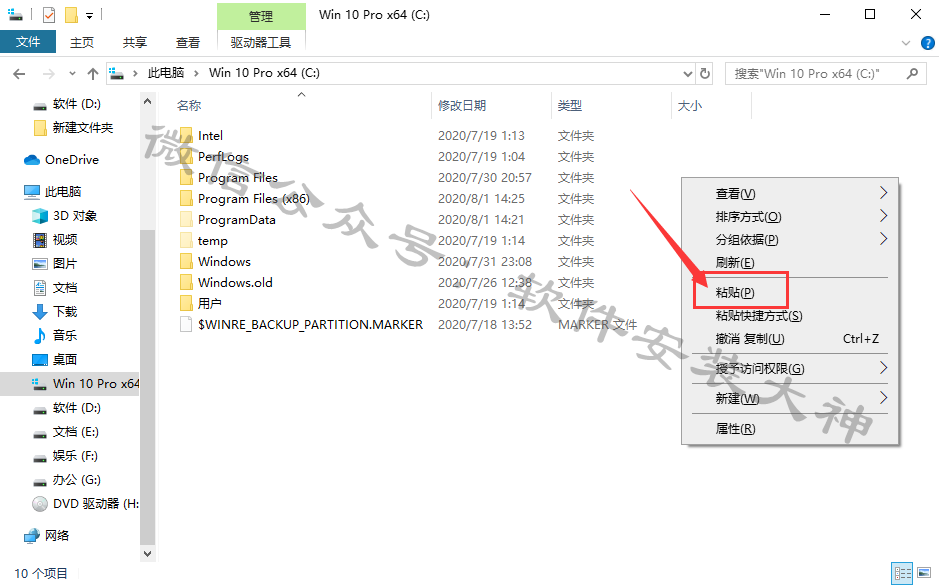Sort by the 类型 column header

(x=570, y=105)
